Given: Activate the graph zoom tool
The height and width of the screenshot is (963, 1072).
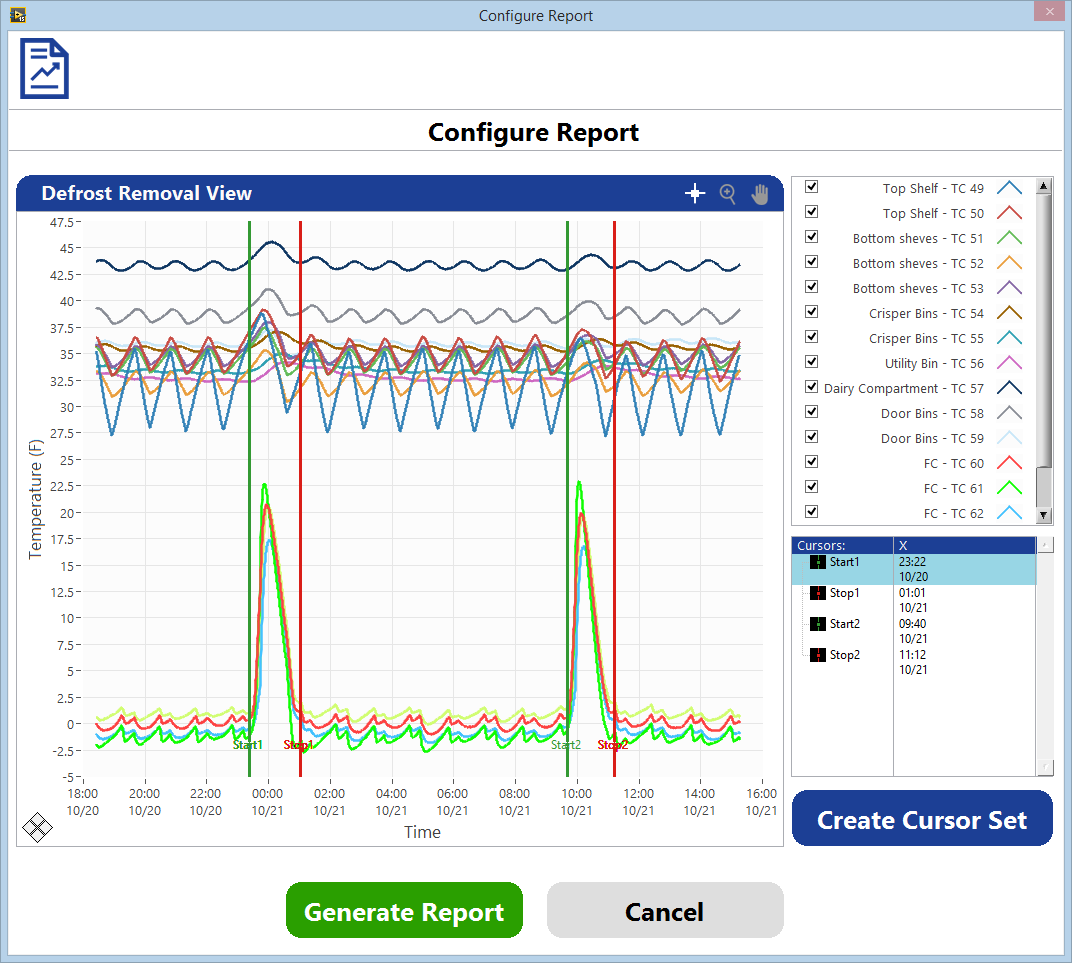Looking at the screenshot, I should click(x=727, y=194).
